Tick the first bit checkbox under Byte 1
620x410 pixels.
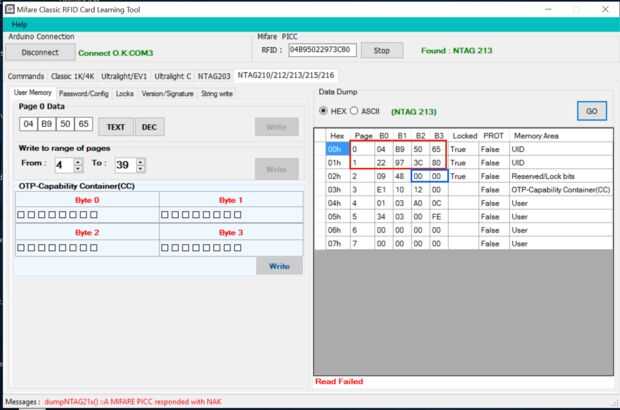click(x=165, y=214)
